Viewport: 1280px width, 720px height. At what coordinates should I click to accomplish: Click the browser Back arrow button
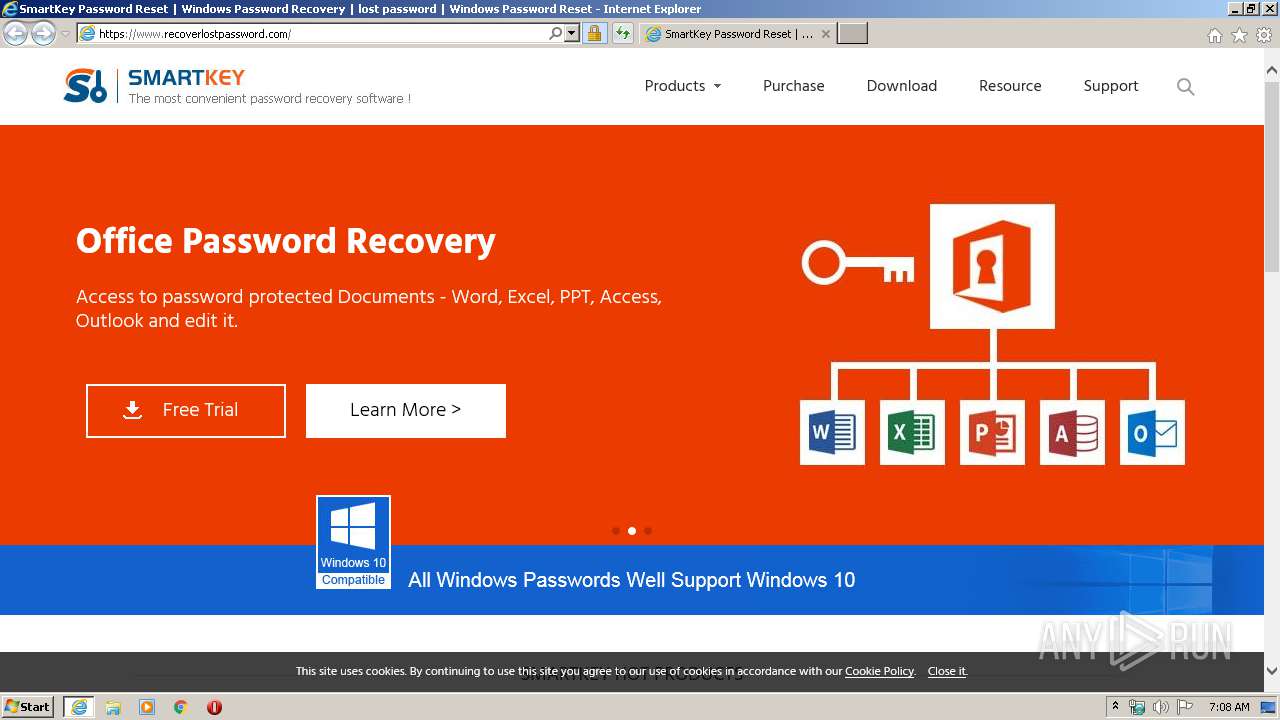coord(16,34)
